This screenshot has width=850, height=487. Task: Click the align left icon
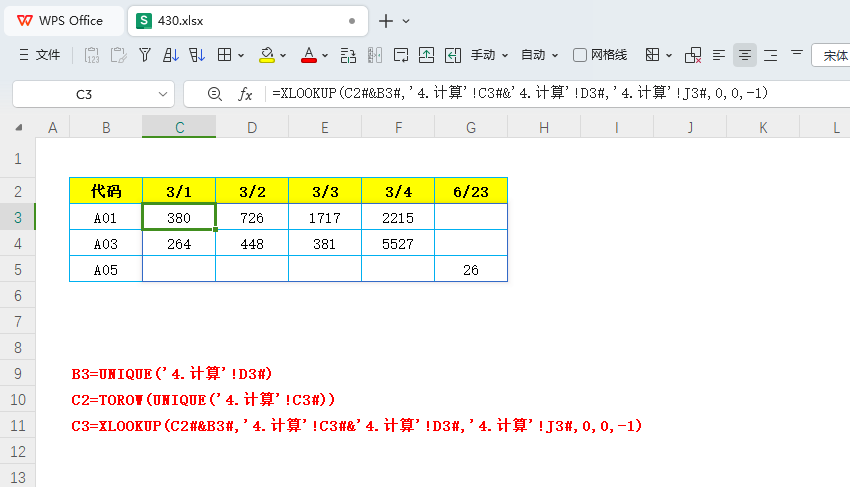[719, 55]
